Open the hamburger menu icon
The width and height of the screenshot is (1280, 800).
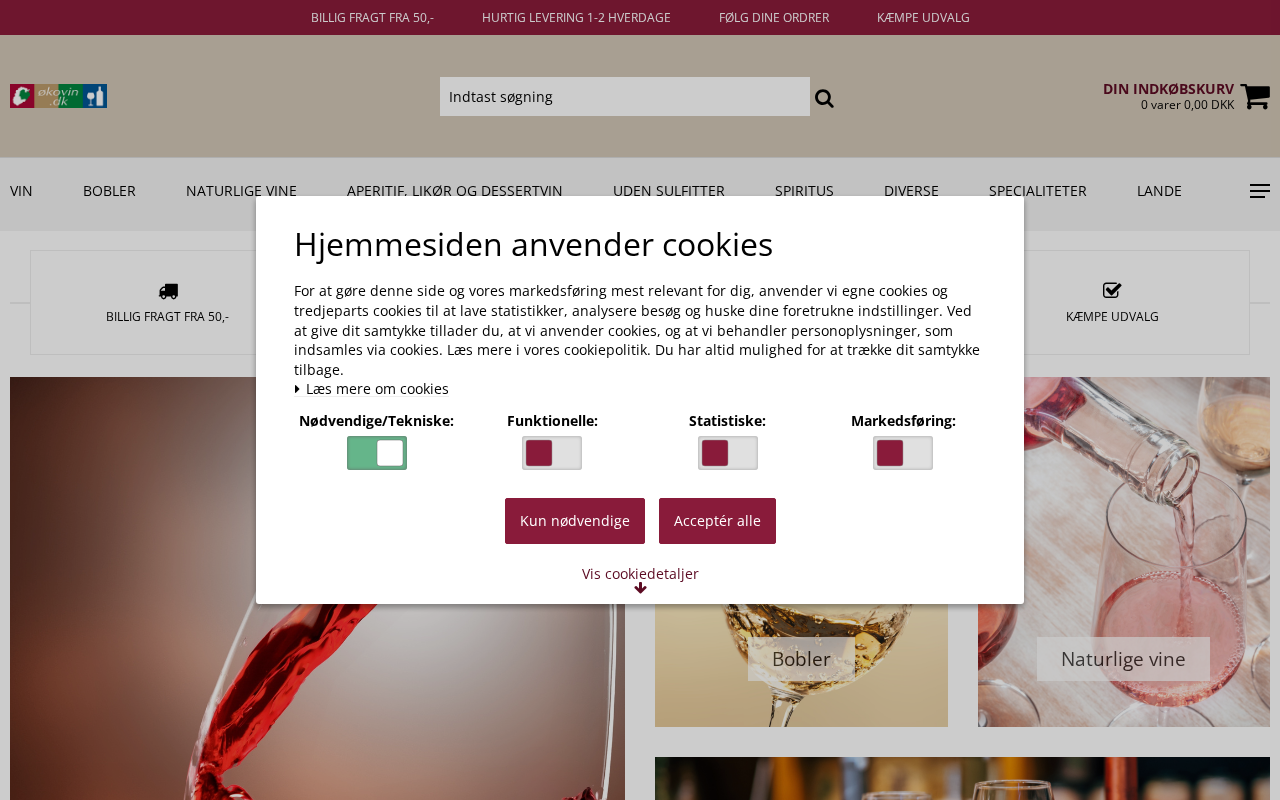pyautogui.click(x=1260, y=191)
